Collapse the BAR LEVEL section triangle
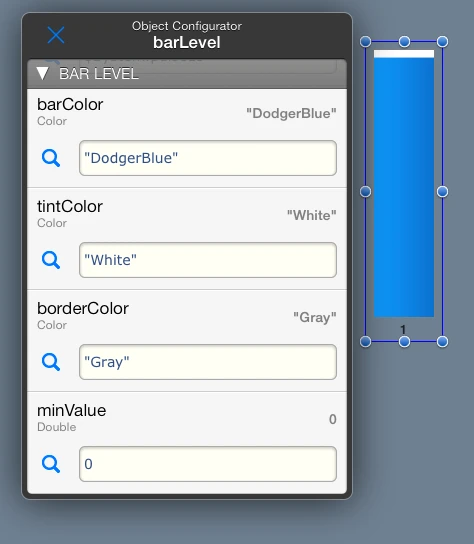474x544 pixels. (43, 73)
